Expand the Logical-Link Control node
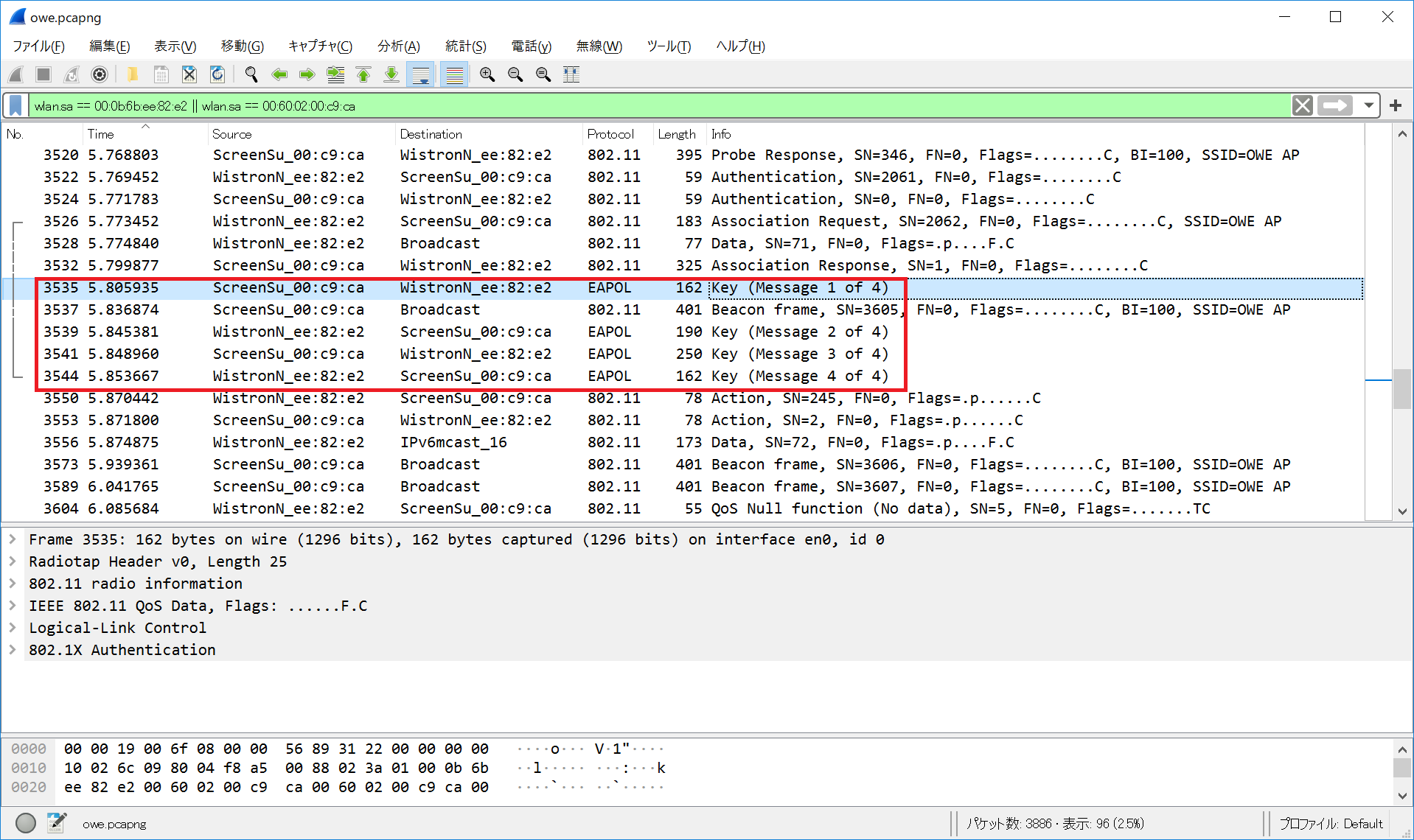 [x=13, y=628]
